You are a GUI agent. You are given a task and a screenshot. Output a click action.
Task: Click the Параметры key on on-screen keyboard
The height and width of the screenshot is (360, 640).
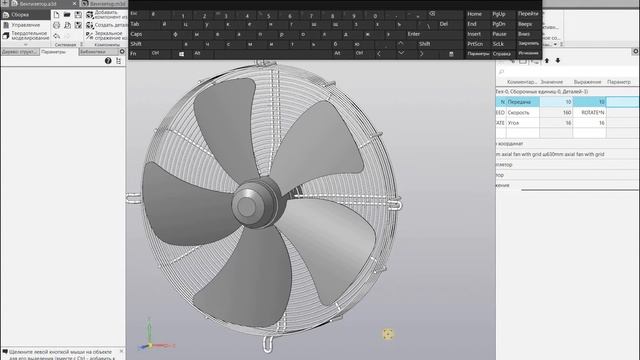[478, 53]
